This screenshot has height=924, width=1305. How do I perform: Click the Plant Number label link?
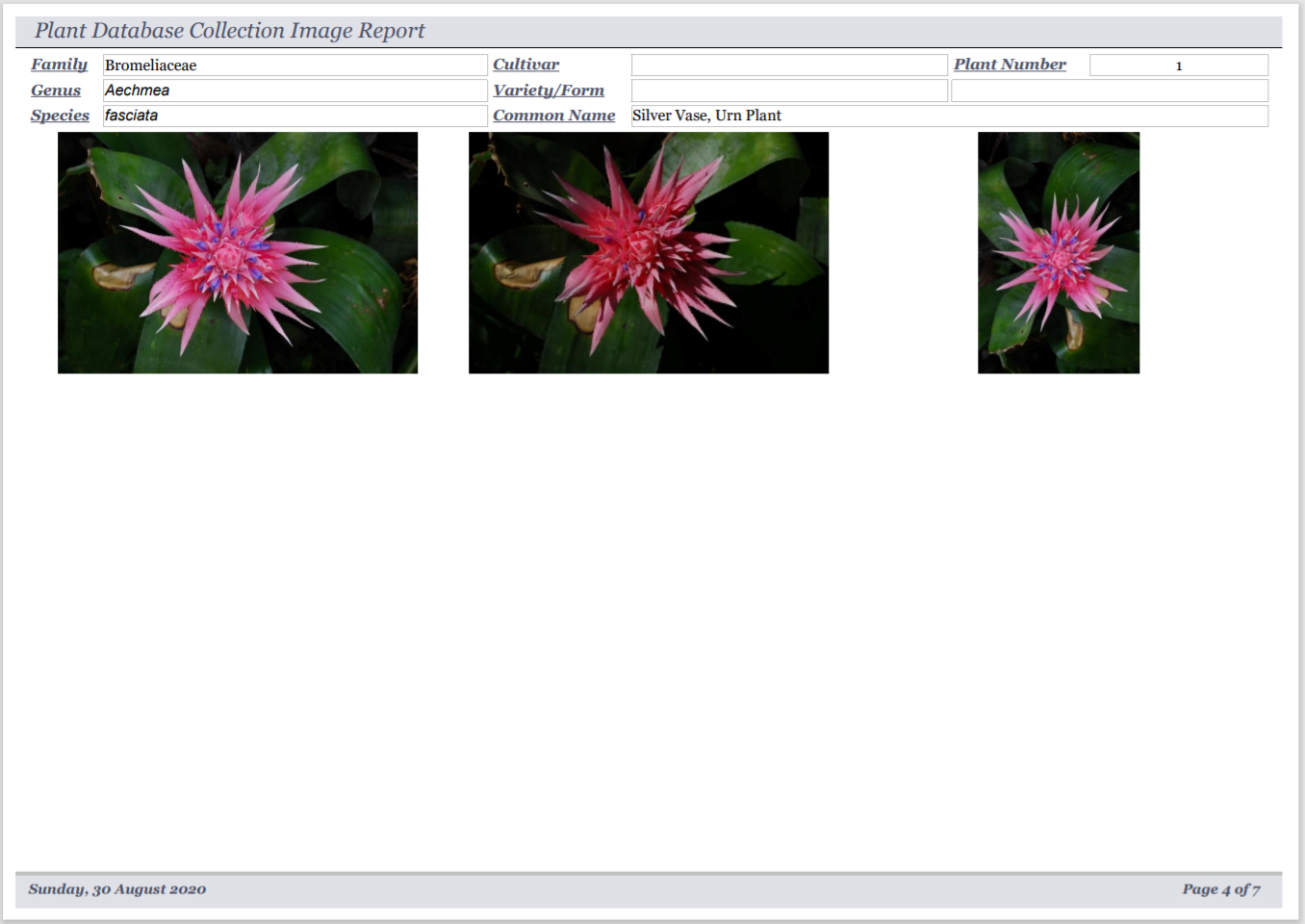(x=1010, y=64)
